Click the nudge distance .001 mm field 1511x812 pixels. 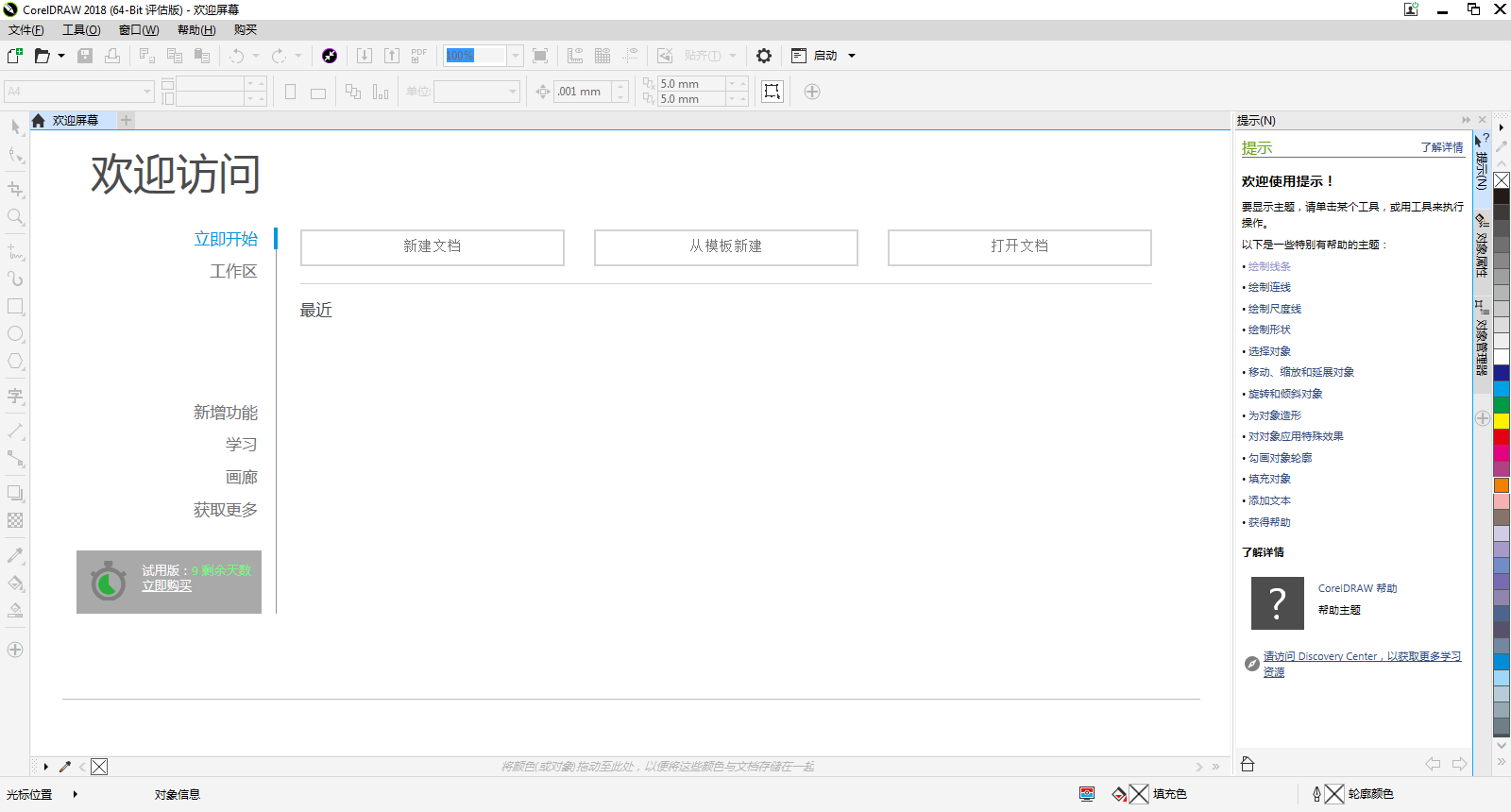pyautogui.click(x=583, y=92)
